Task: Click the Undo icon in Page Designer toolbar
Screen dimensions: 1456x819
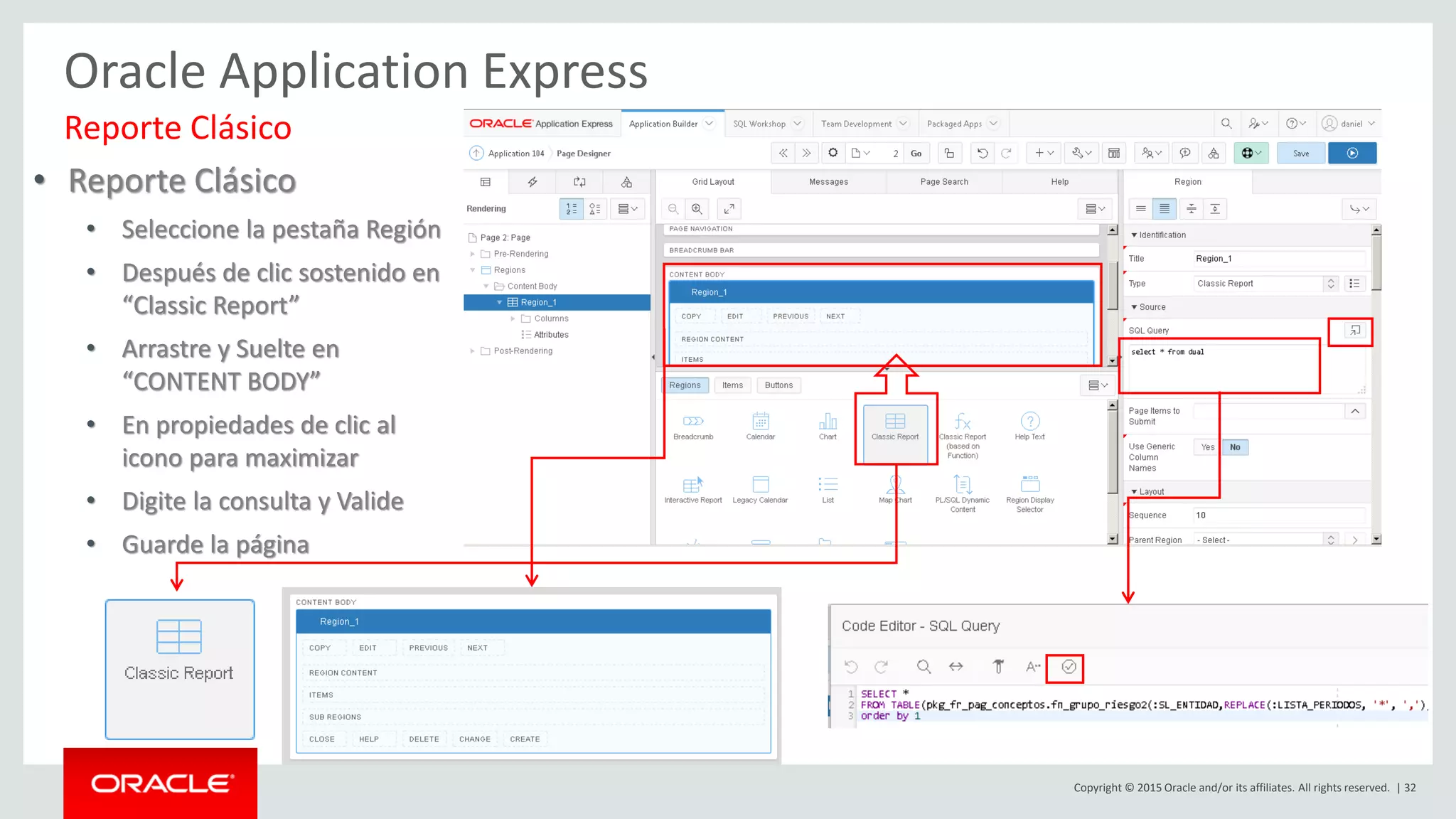Action: [x=983, y=153]
